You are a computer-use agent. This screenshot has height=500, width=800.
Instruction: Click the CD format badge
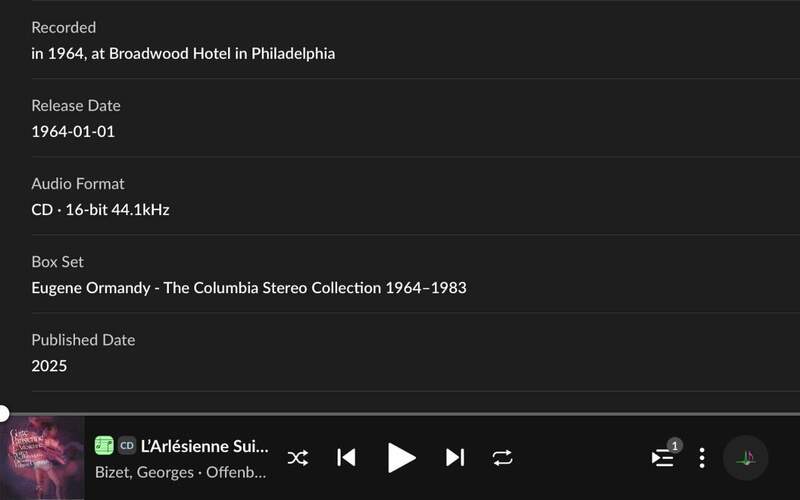click(x=127, y=446)
